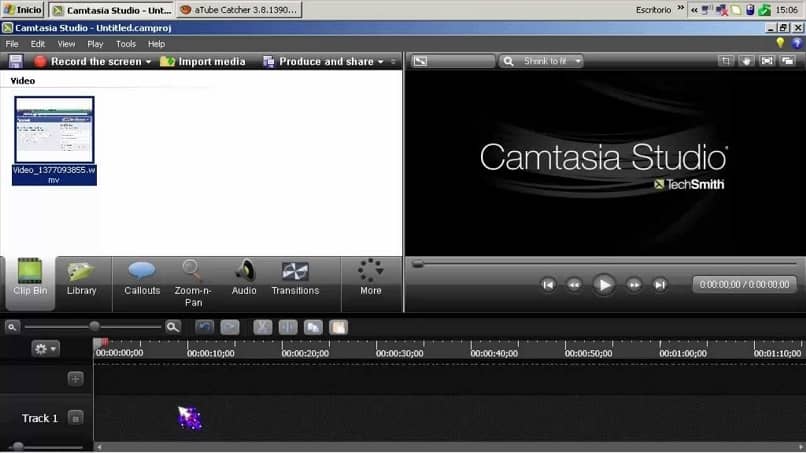
Task: Click the Camtasia Studio taskbar button
Action: 112,10
